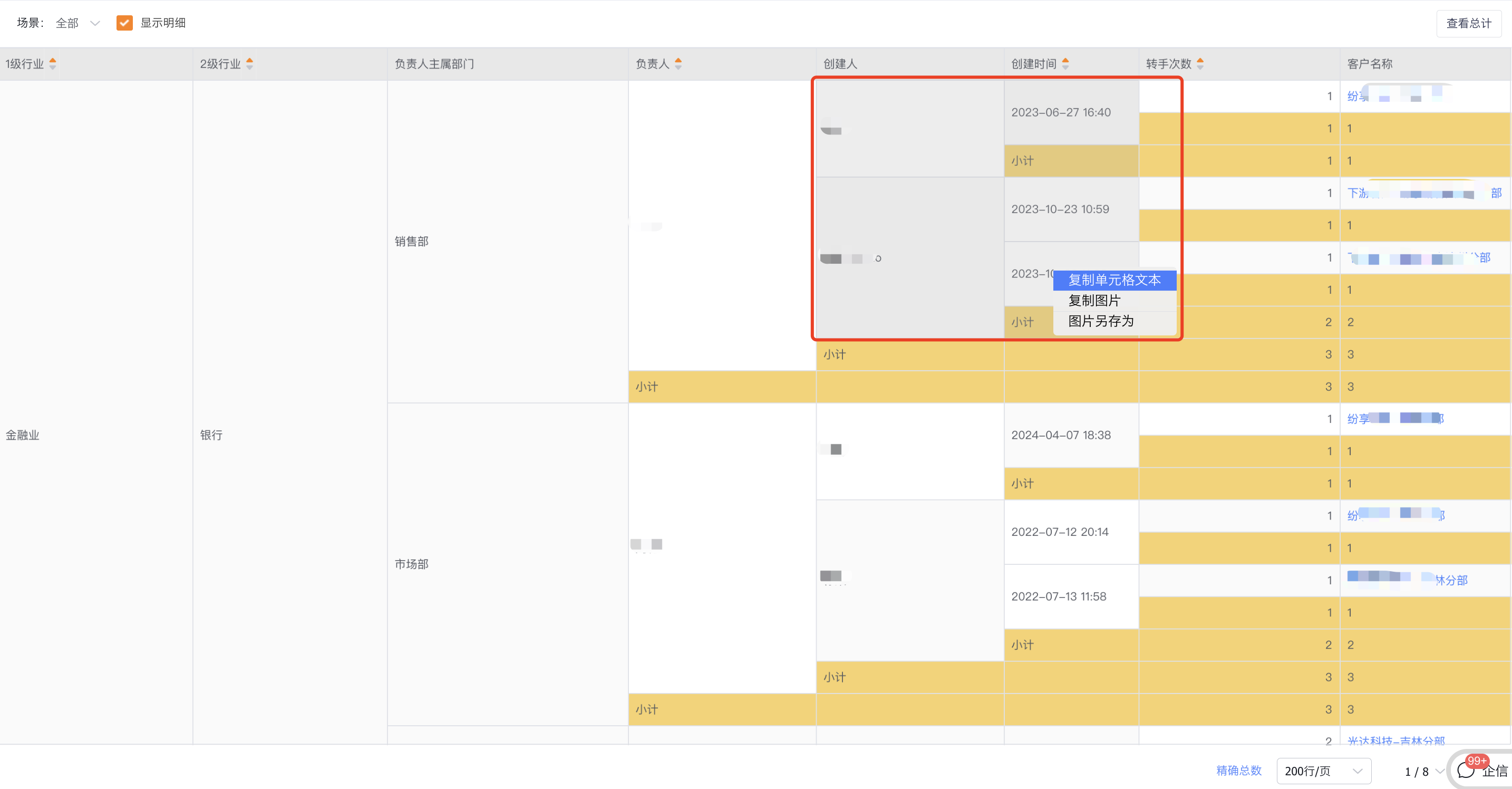
Task: Click the 市场部 department cell
Action: [x=411, y=564]
